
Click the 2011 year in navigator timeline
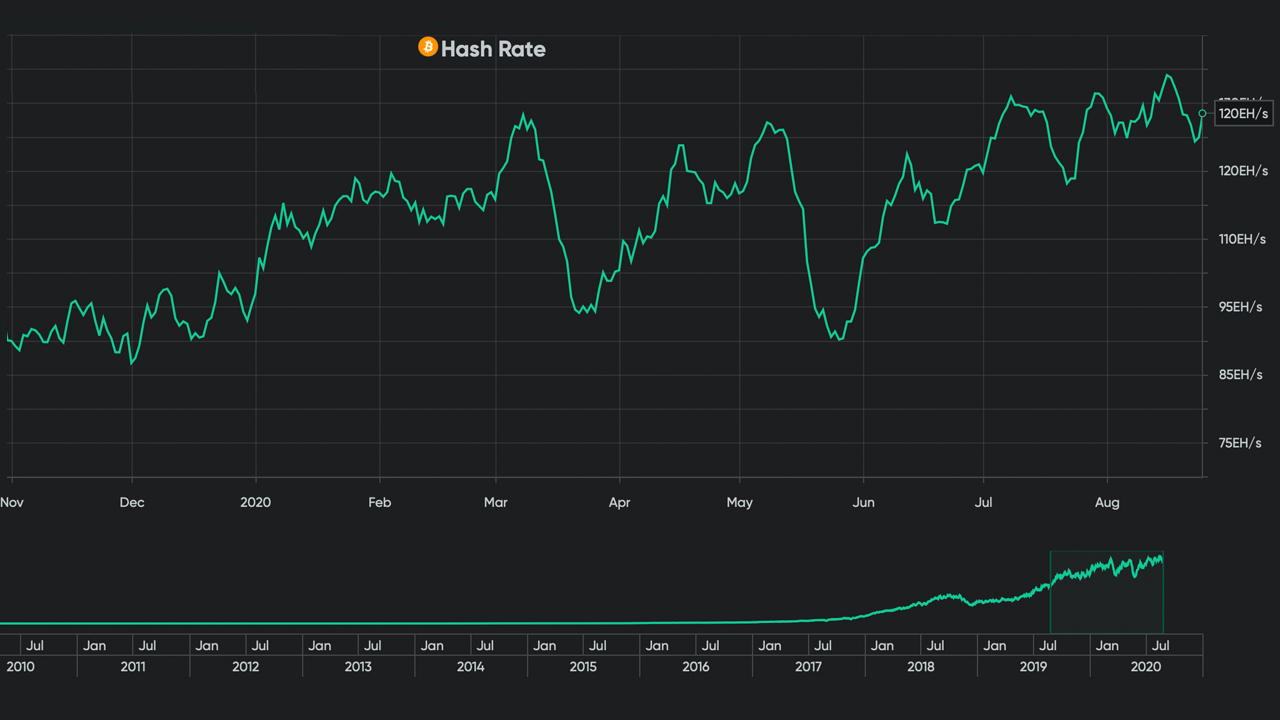point(133,666)
